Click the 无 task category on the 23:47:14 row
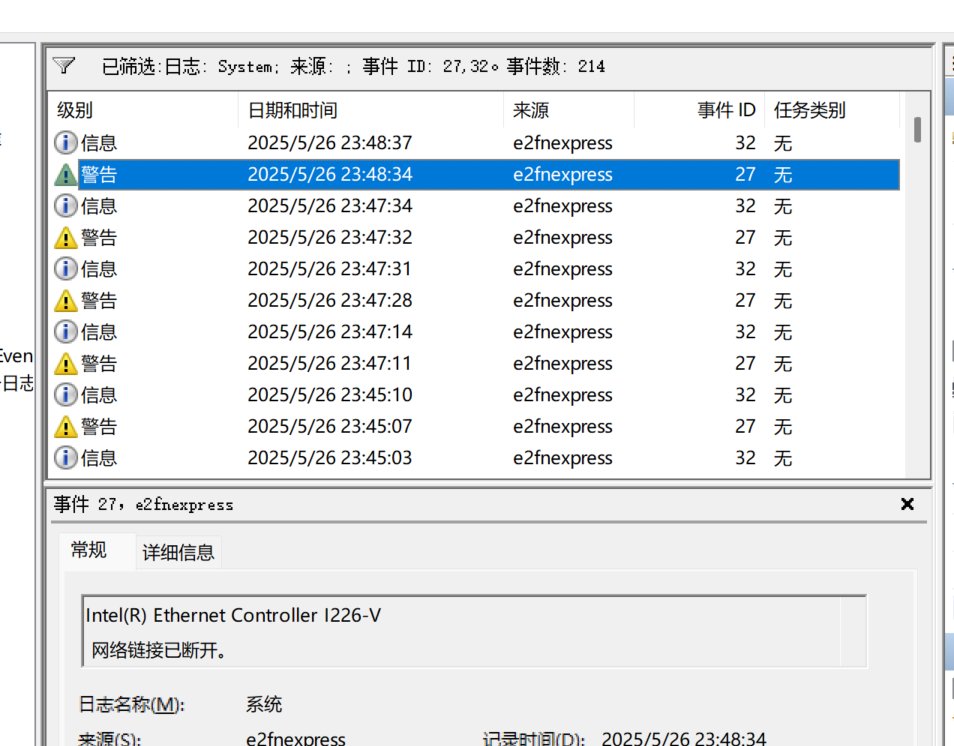The image size is (954, 746). tap(782, 332)
